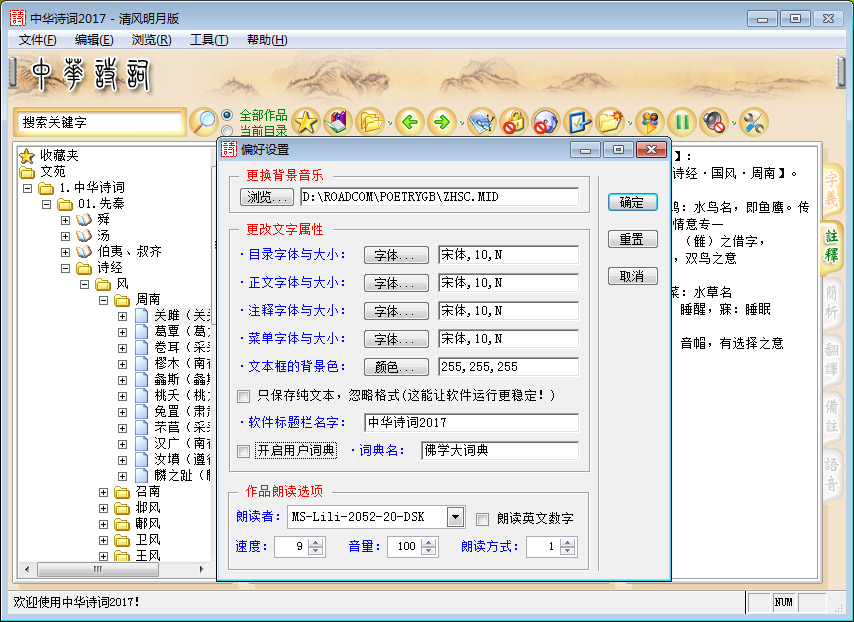Click 取消 to cancel preferences
Screen dimensions: 854x622
(632, 276)
